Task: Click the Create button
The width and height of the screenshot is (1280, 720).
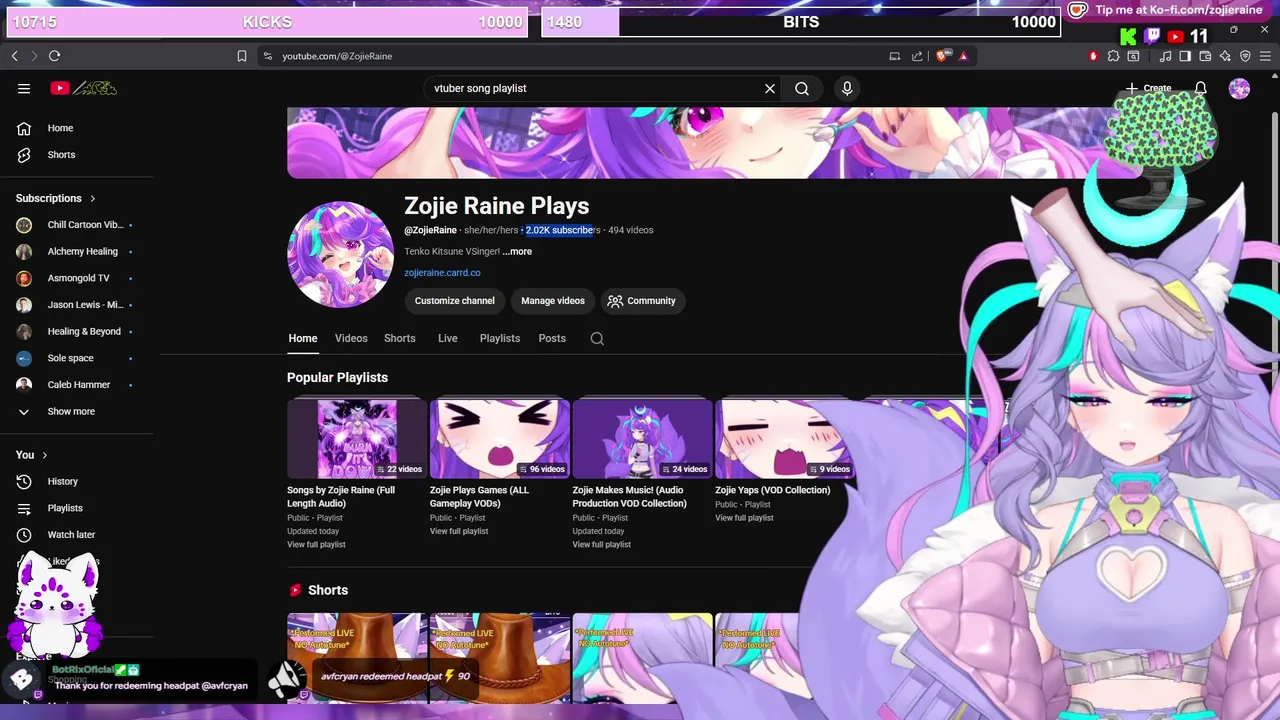Action: (1148, 88)
